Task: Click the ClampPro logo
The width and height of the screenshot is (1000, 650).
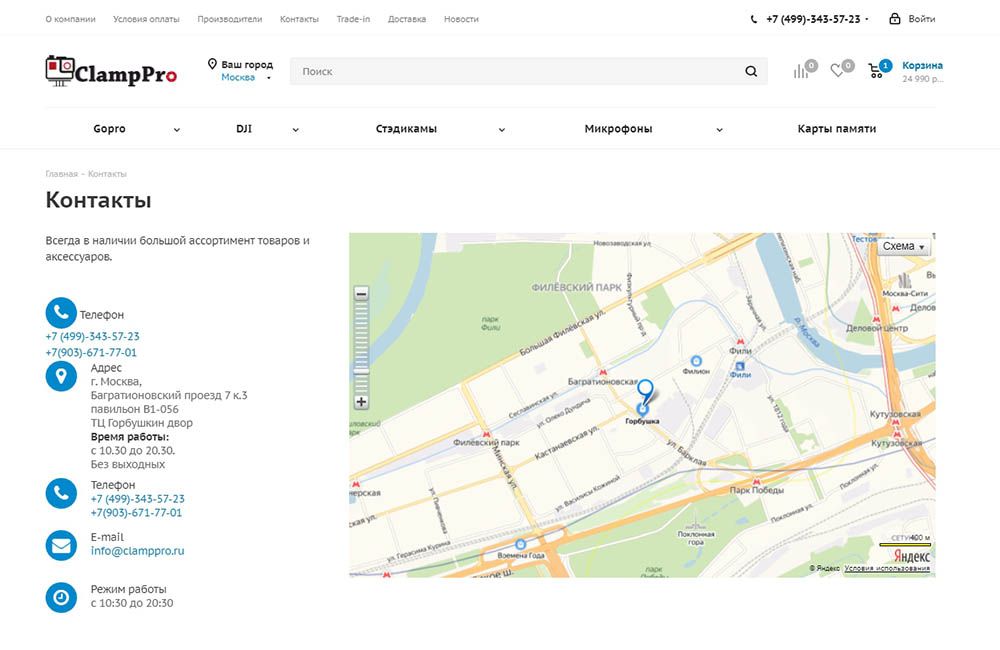Action: point(111,71)
